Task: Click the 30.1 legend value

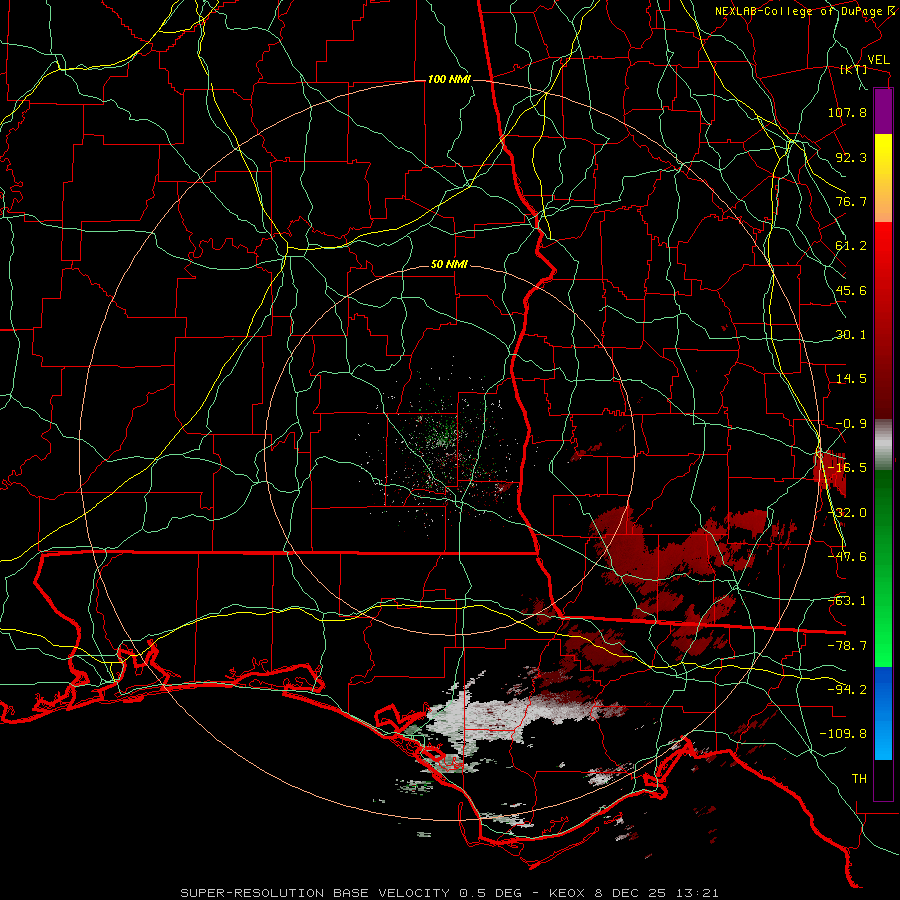Action: point(851,335)
